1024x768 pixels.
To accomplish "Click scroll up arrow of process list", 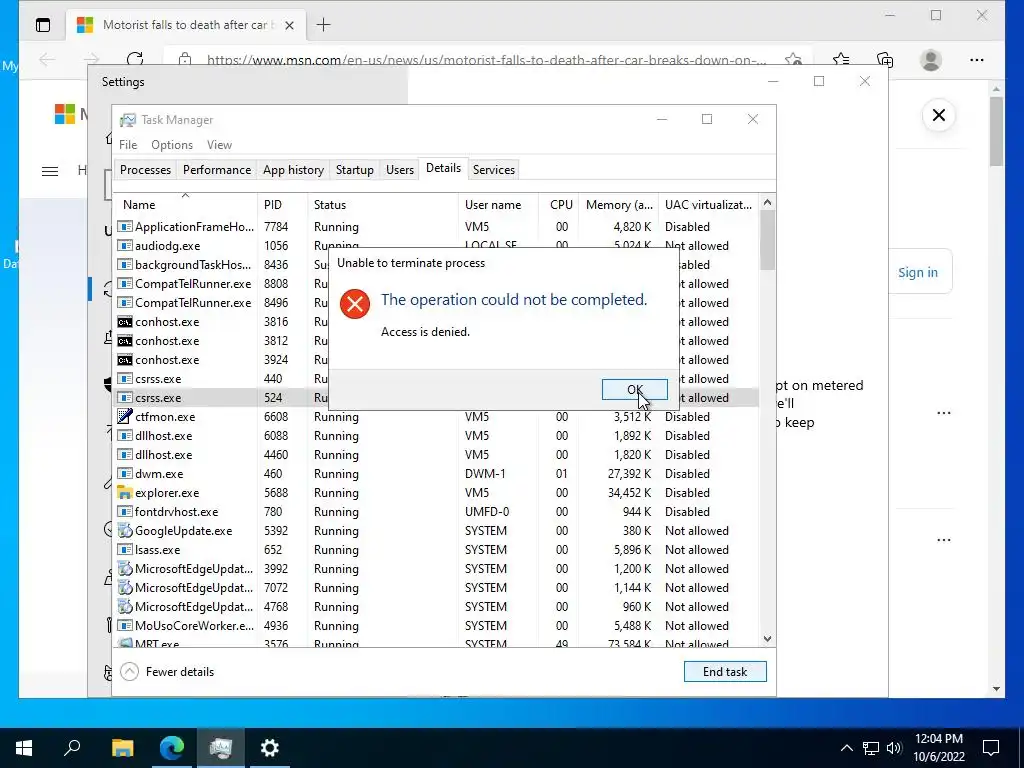I will tap(767, 202).
